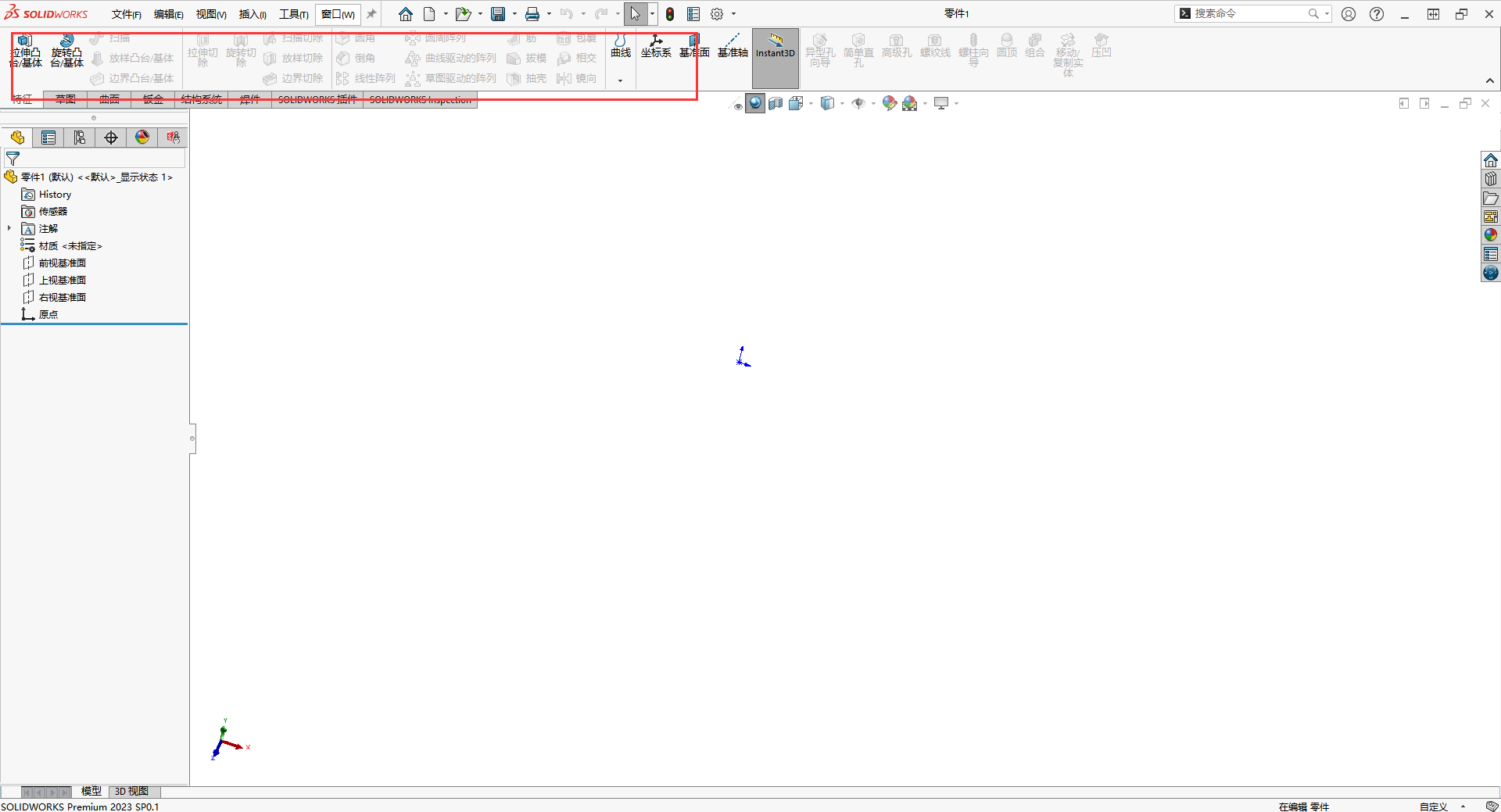Image resolution: width=1501 pixels, height=812 pixels.
Task: Open the View Palette icon in task pane
Action: point(1491,216)
